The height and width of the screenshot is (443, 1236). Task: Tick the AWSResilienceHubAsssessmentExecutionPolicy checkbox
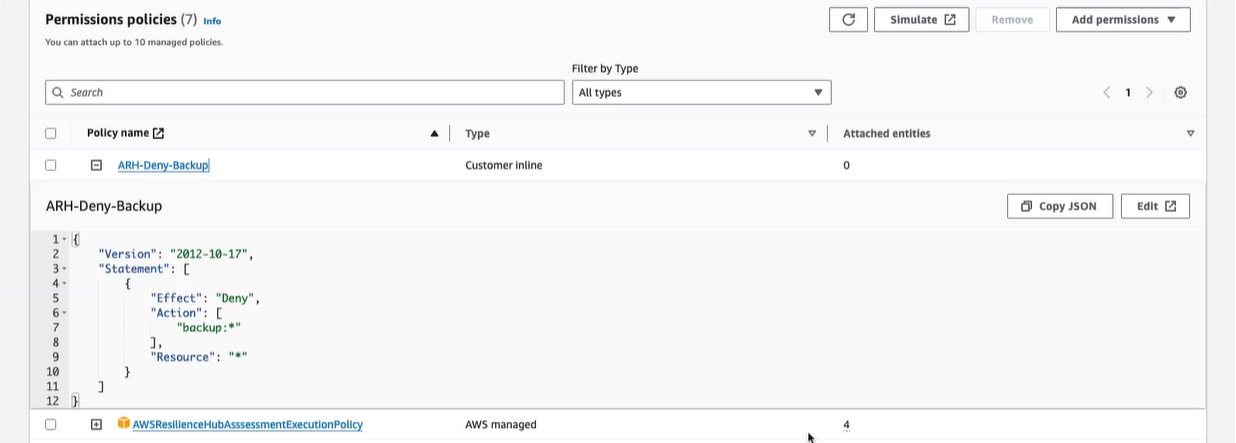[51, 424]
